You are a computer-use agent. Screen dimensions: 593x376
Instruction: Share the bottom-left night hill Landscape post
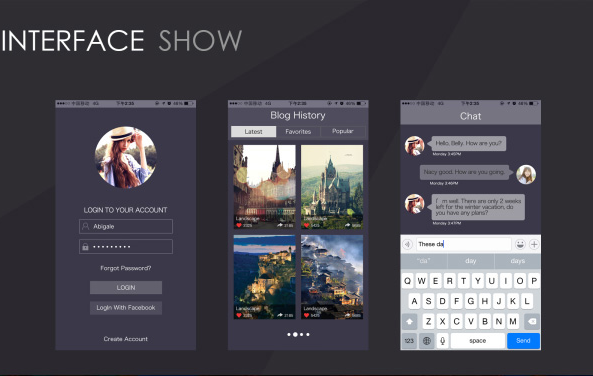tap(280, 315)
